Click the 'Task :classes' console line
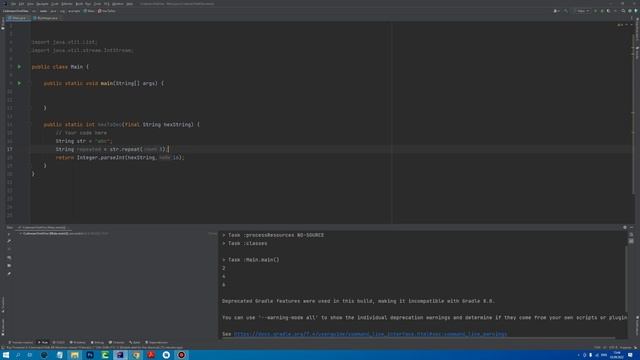Screen dimensions: 640x360 (245, 243)
